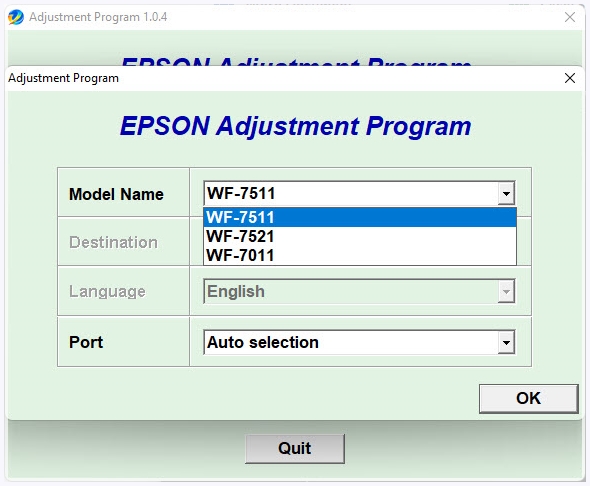This screenshot has width=590, height=486.
Task: Click the EPSON Adjustment Program heading
Action: [295, 126]
